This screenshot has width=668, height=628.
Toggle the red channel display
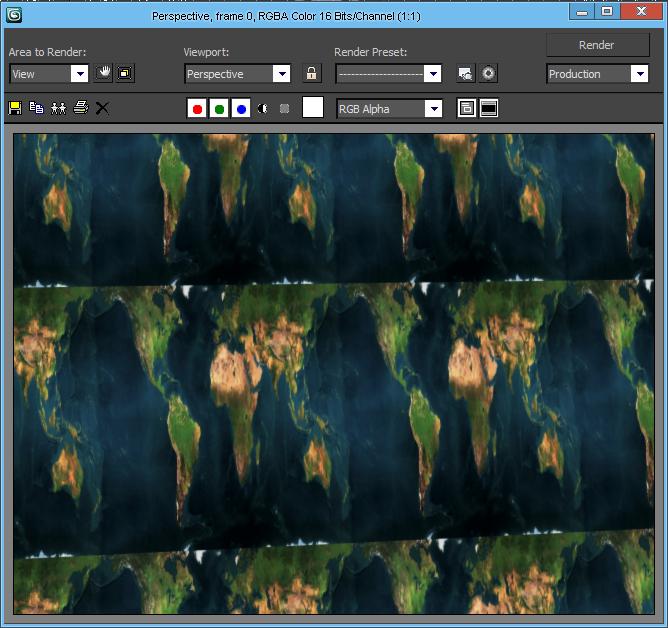(x=197, y=109)
